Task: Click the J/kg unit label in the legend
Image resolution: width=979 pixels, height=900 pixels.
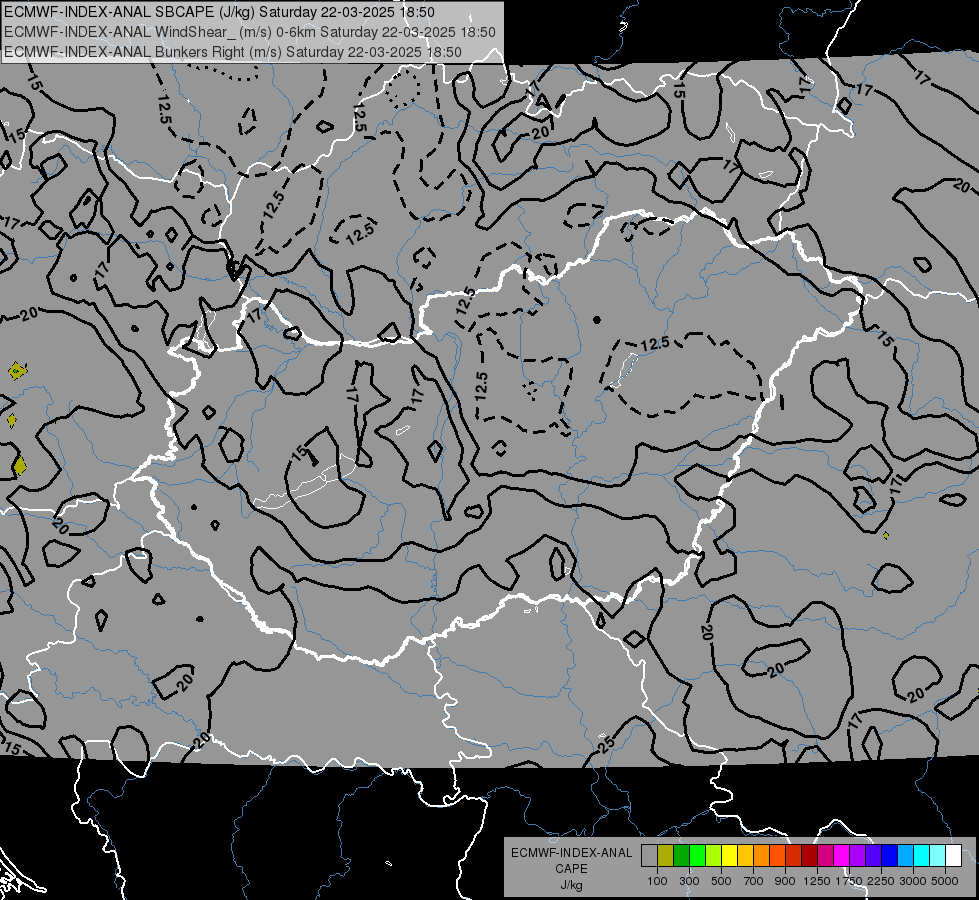Action: click(x=571, y=885)
